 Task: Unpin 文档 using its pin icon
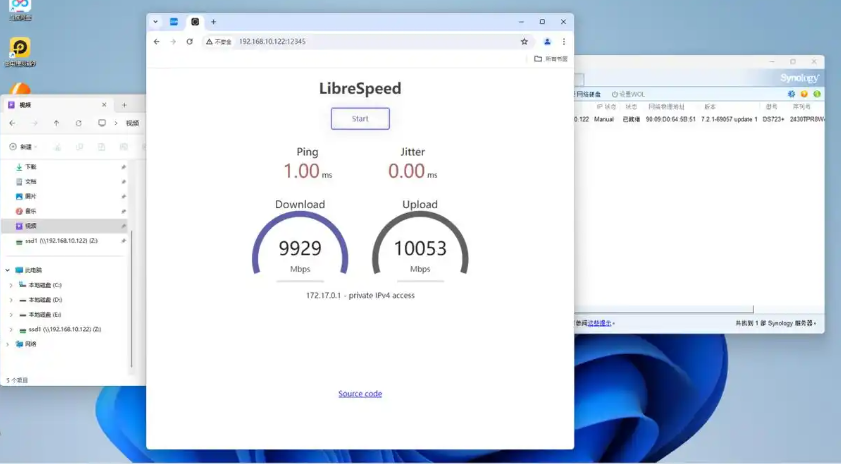click(123, 182)
